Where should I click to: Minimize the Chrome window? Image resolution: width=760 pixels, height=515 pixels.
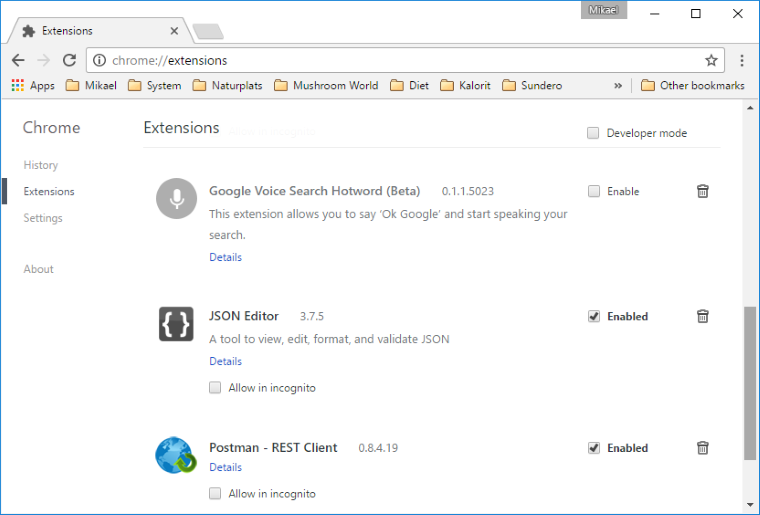click(x=654, y=14)
